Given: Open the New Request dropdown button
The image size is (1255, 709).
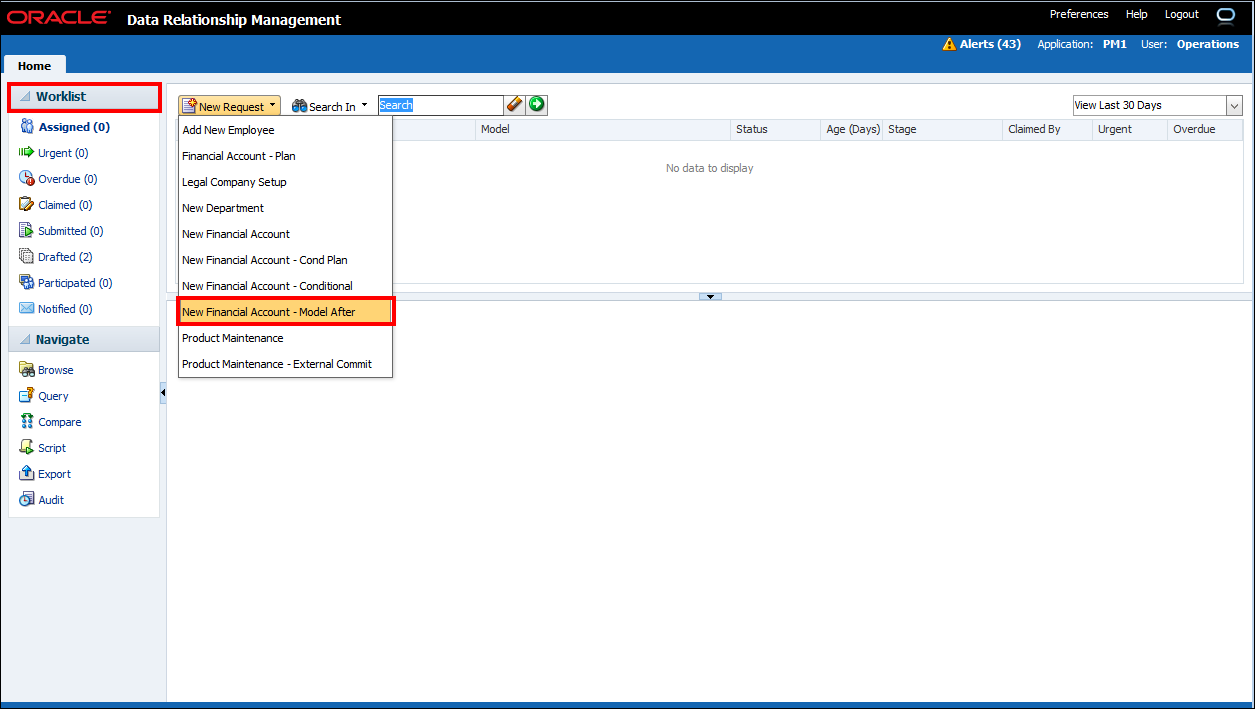Looking at the screenshot, I should point(229,106).
